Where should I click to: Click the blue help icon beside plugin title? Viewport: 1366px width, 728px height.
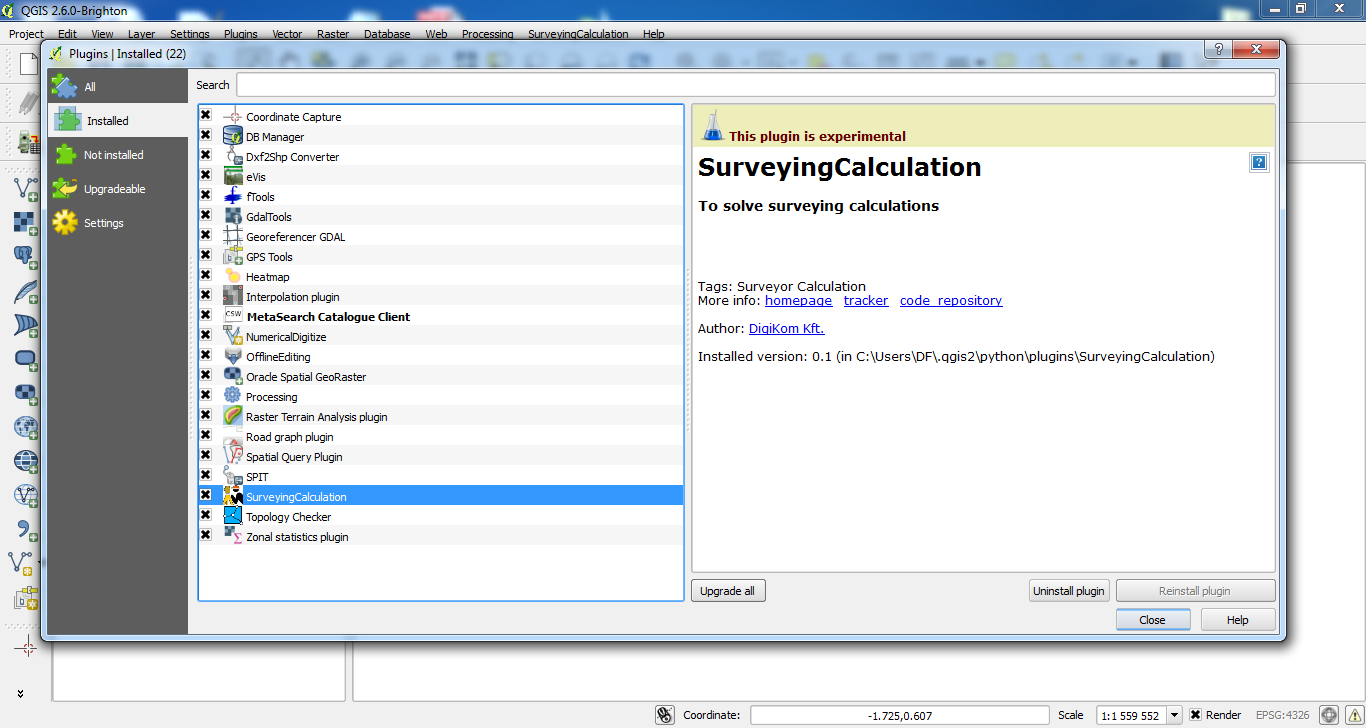point(1259,162)
